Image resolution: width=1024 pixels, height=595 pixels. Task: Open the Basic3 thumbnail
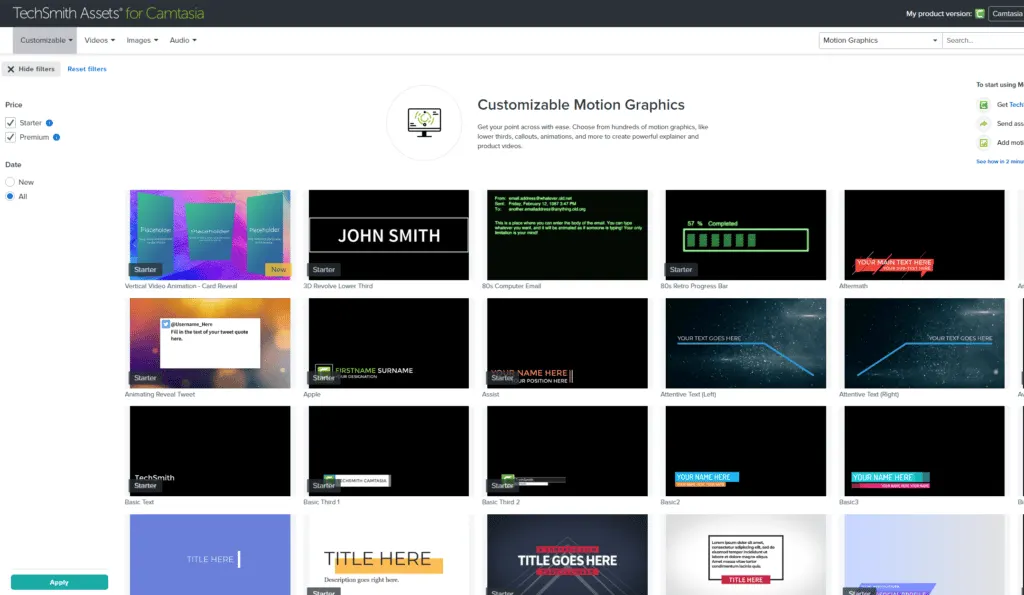(924, 451)
